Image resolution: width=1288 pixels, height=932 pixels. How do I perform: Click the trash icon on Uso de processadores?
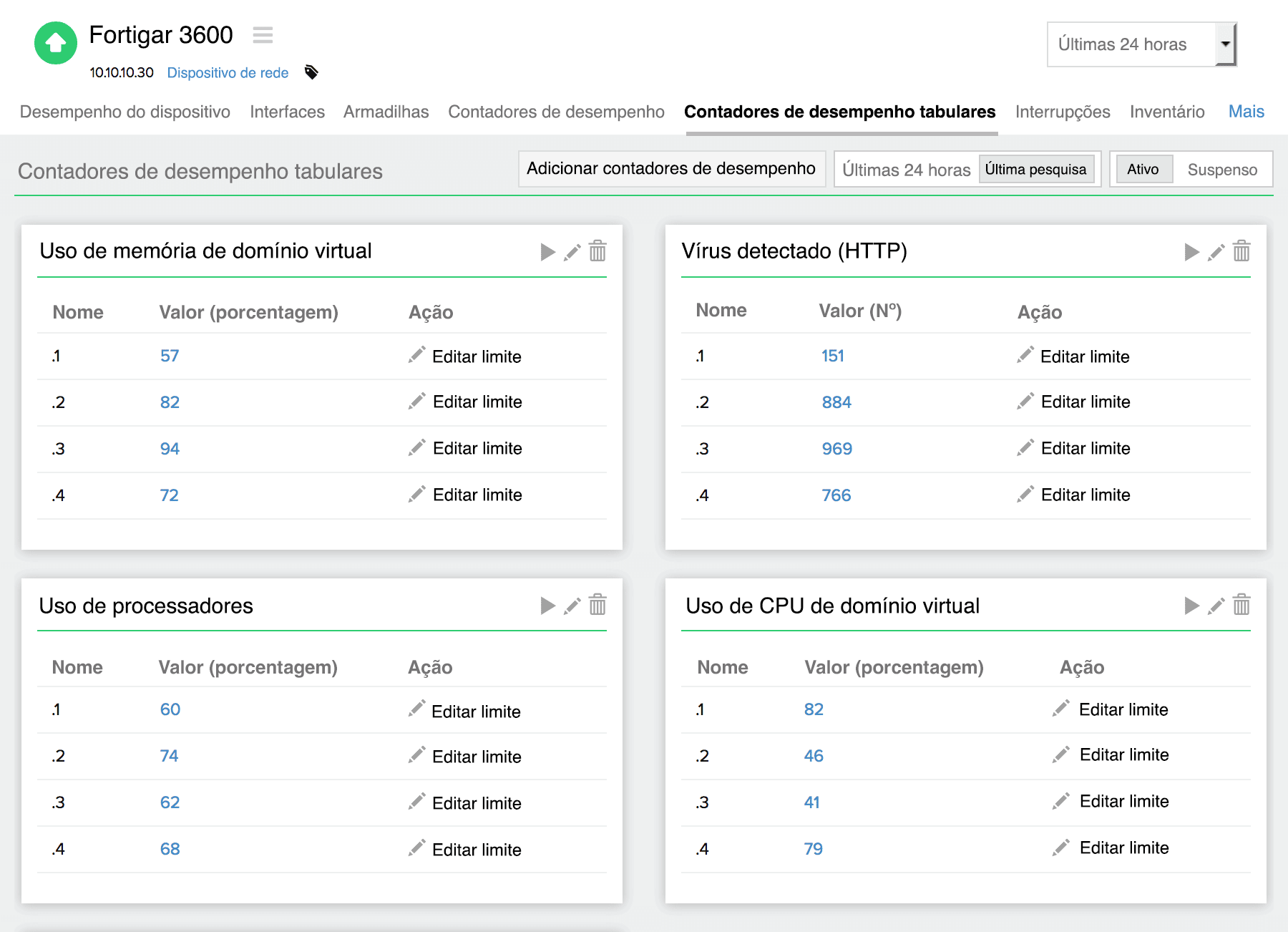coord(597,606)
